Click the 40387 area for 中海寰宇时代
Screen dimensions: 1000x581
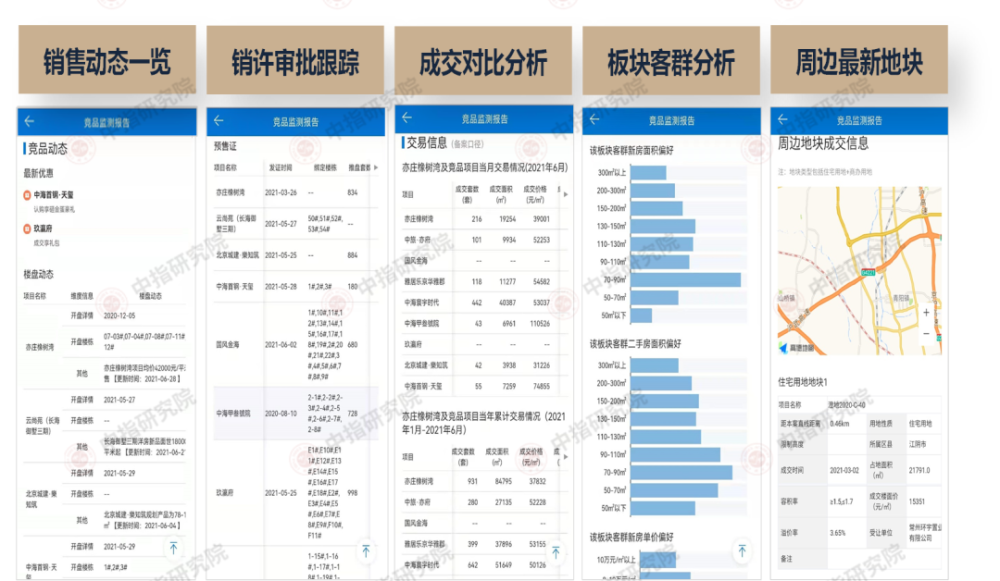[x=507, y=302]
